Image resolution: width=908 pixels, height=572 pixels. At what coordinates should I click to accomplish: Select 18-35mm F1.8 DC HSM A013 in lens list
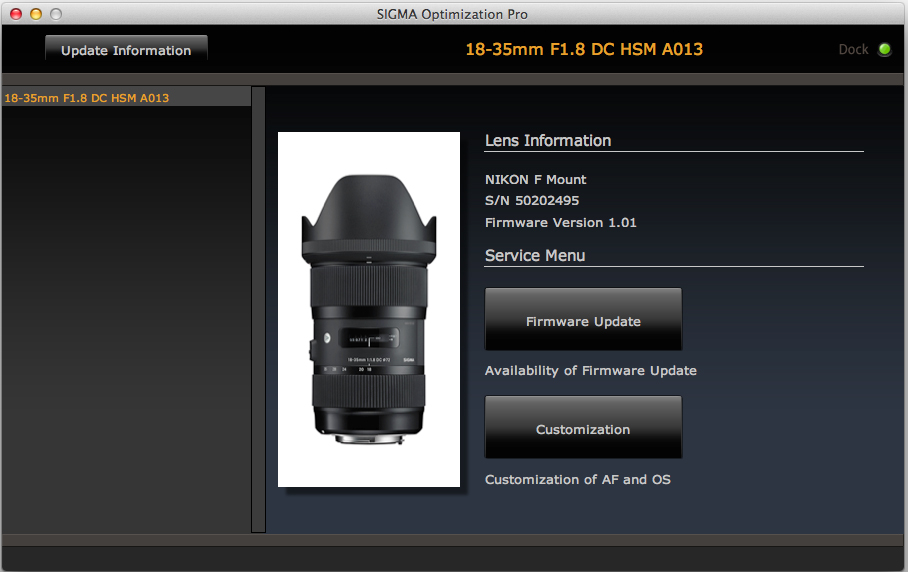(126, 97)
